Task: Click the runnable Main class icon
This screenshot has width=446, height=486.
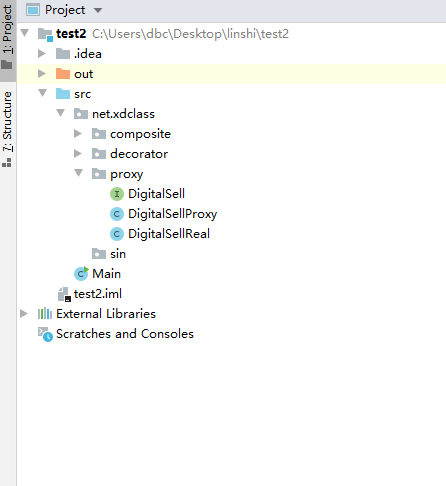Action: point(81,274)
